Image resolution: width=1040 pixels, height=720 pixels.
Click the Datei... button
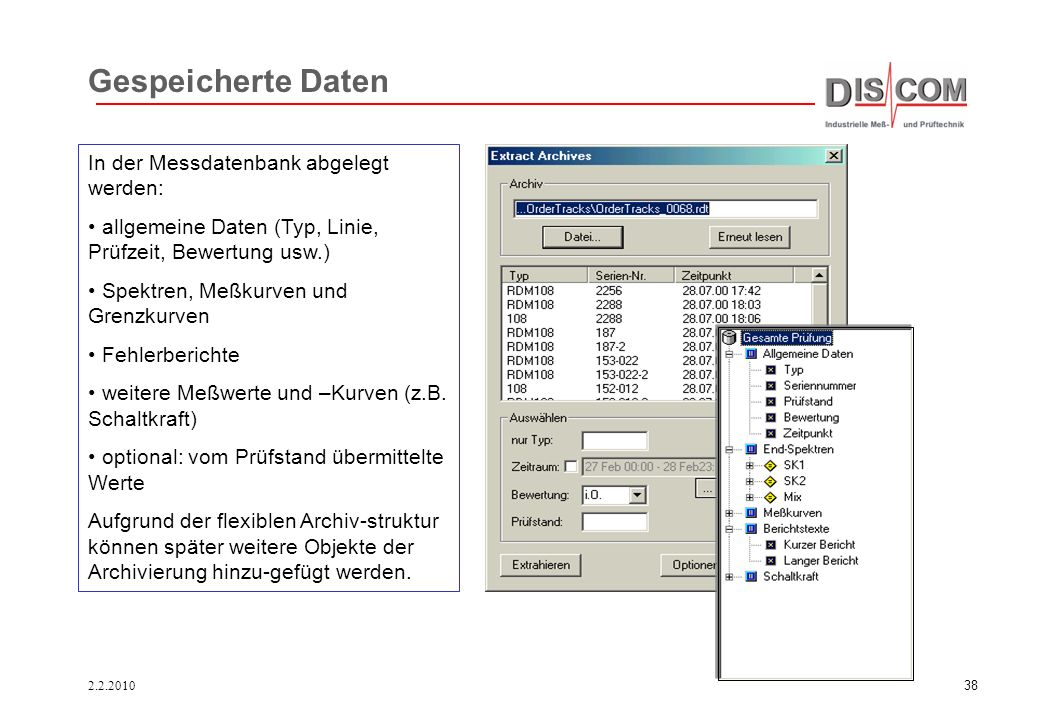tap(582, 237)
